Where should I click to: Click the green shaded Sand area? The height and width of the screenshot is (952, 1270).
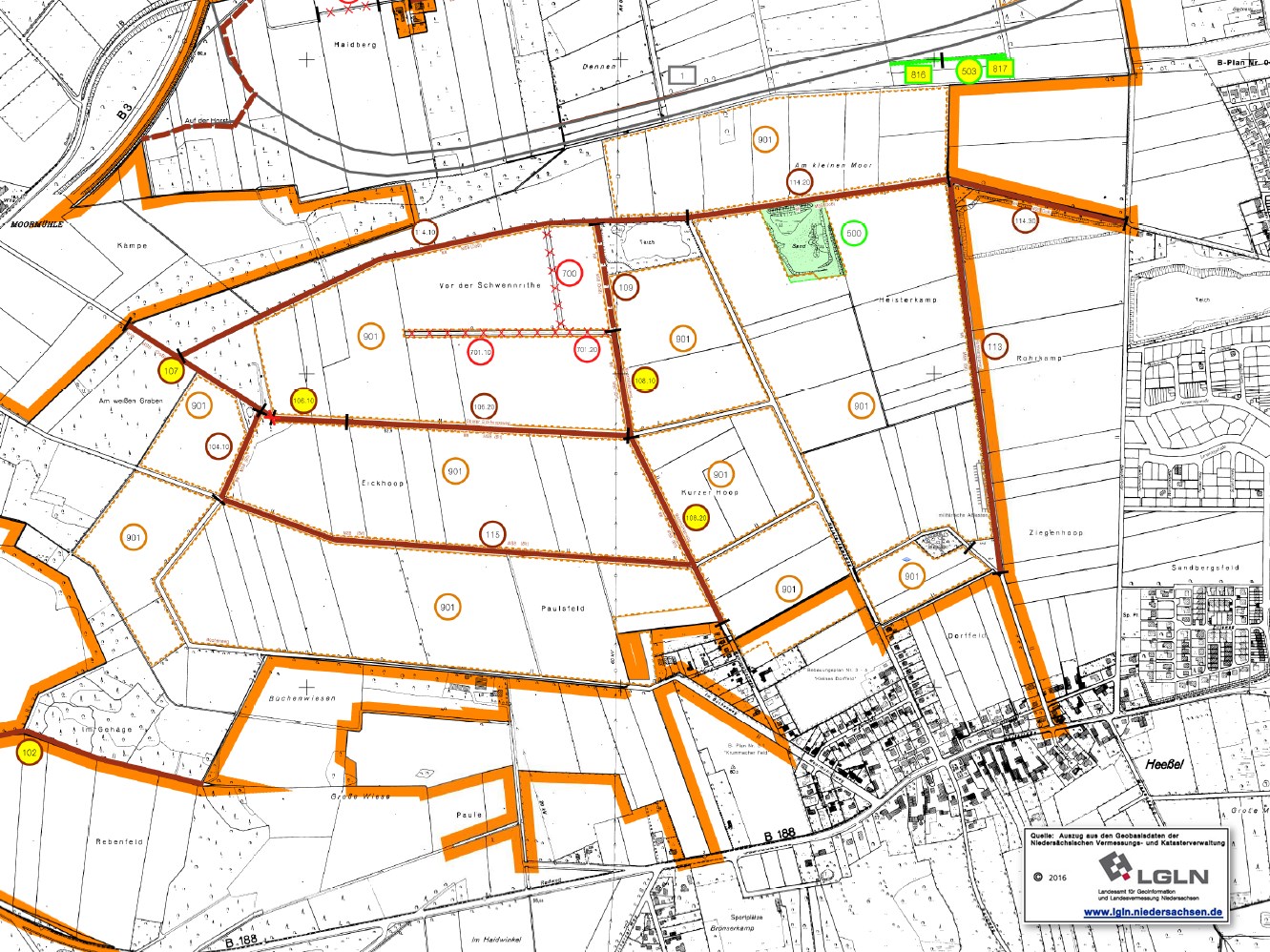(x=802, y=243)
